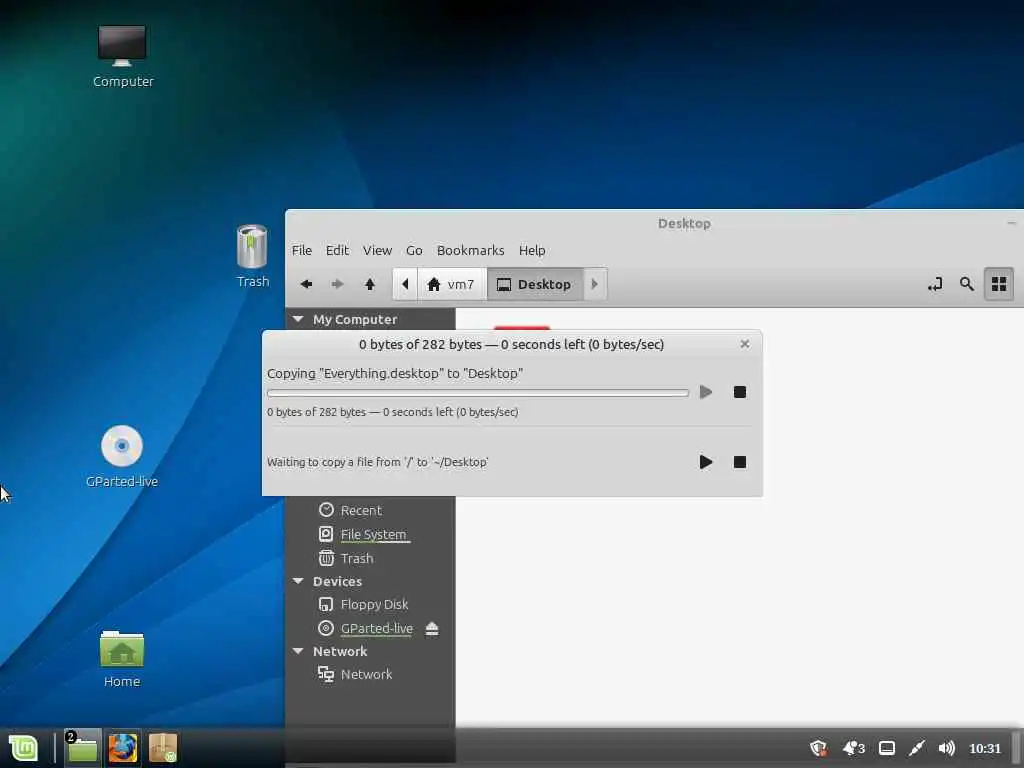Open Trash in the sidebar
This screenshot has width=1024, height=768.
(x=357, y=558)
